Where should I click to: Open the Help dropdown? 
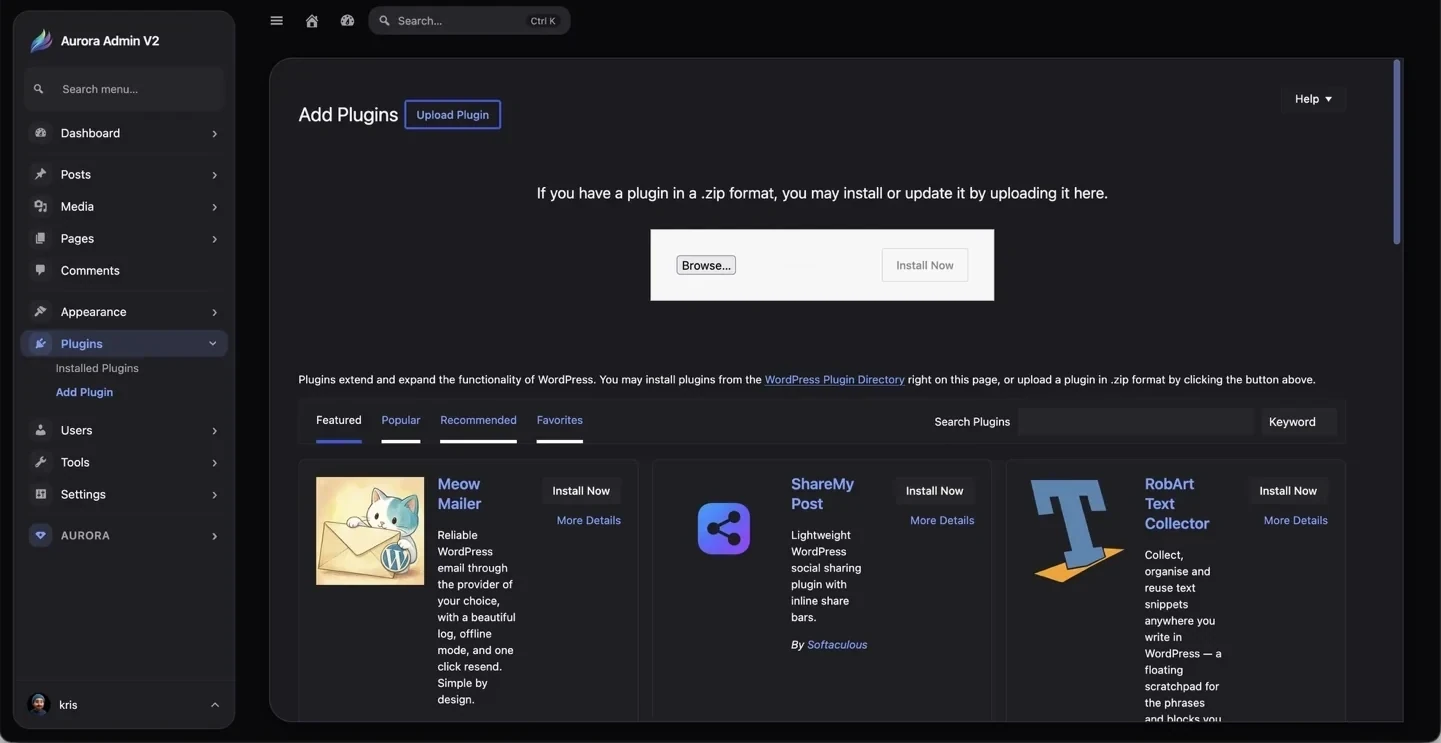pos(1313,99)
